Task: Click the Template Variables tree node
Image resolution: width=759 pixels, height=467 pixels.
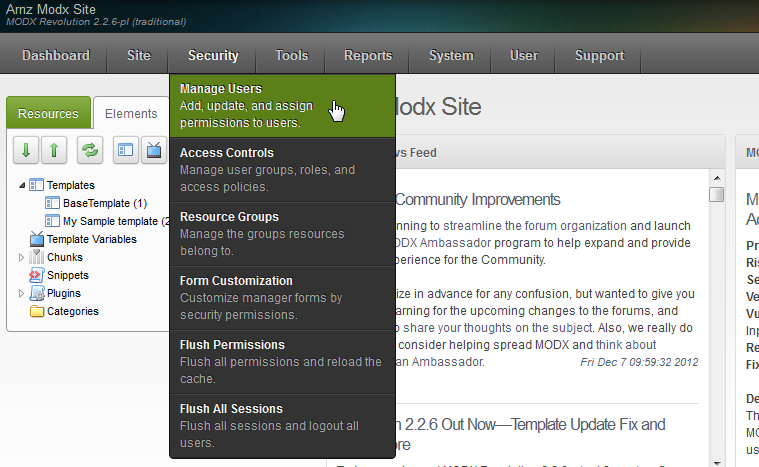Action: (91, 239)
